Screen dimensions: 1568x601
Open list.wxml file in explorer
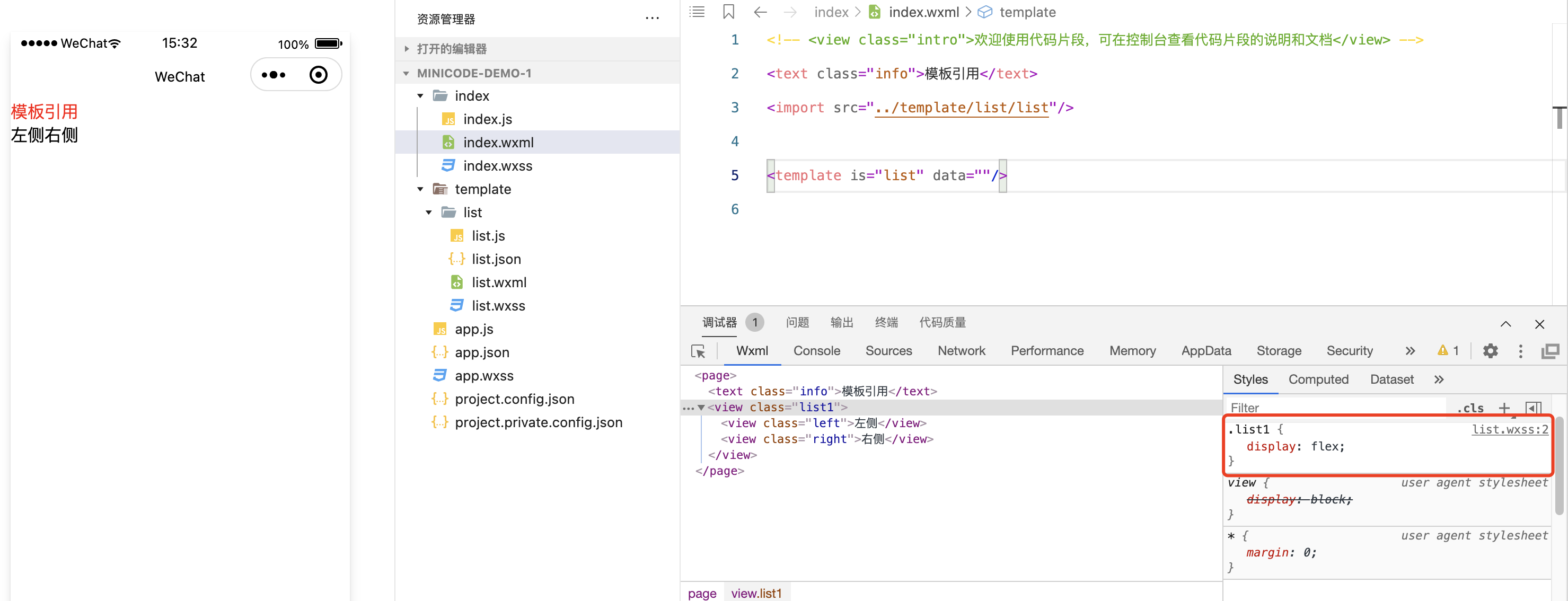[x=498, y=282]
